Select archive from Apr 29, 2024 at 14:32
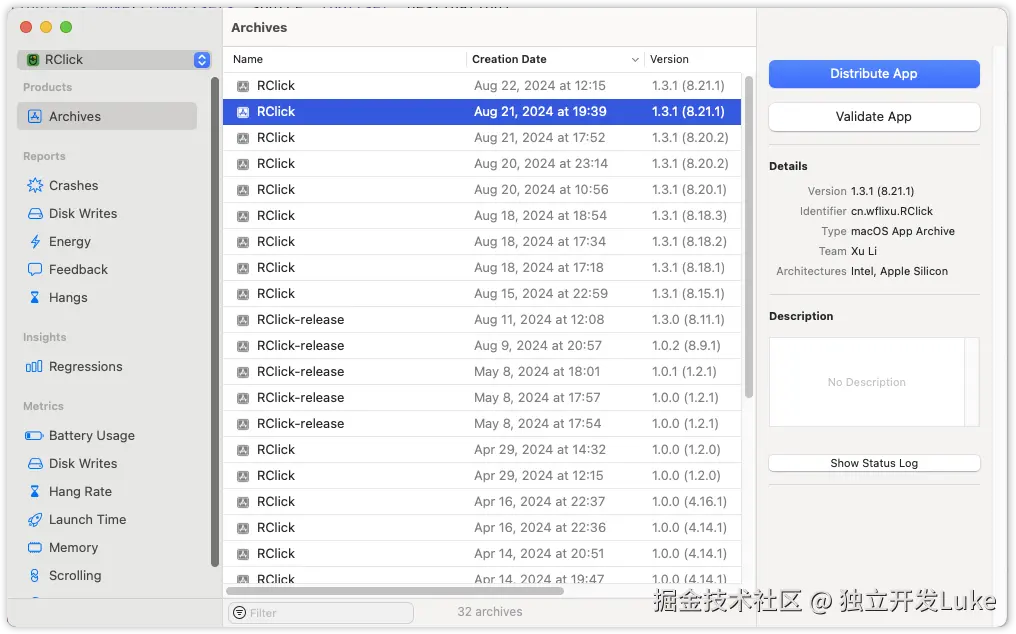1016x634 pixels. tap(481, 449)
